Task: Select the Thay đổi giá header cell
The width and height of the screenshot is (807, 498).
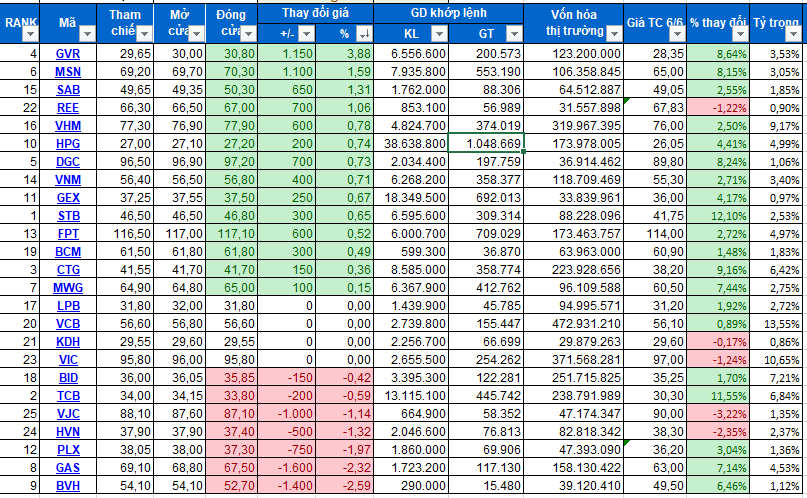Action: coord(315,13)
